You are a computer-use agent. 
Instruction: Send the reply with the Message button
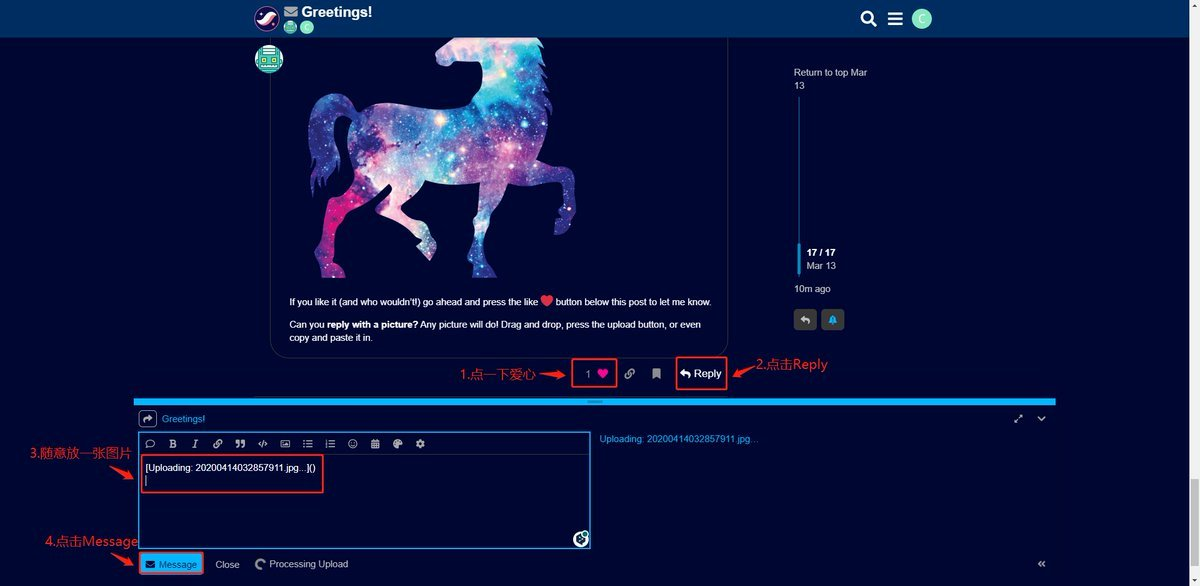[171, 564]
